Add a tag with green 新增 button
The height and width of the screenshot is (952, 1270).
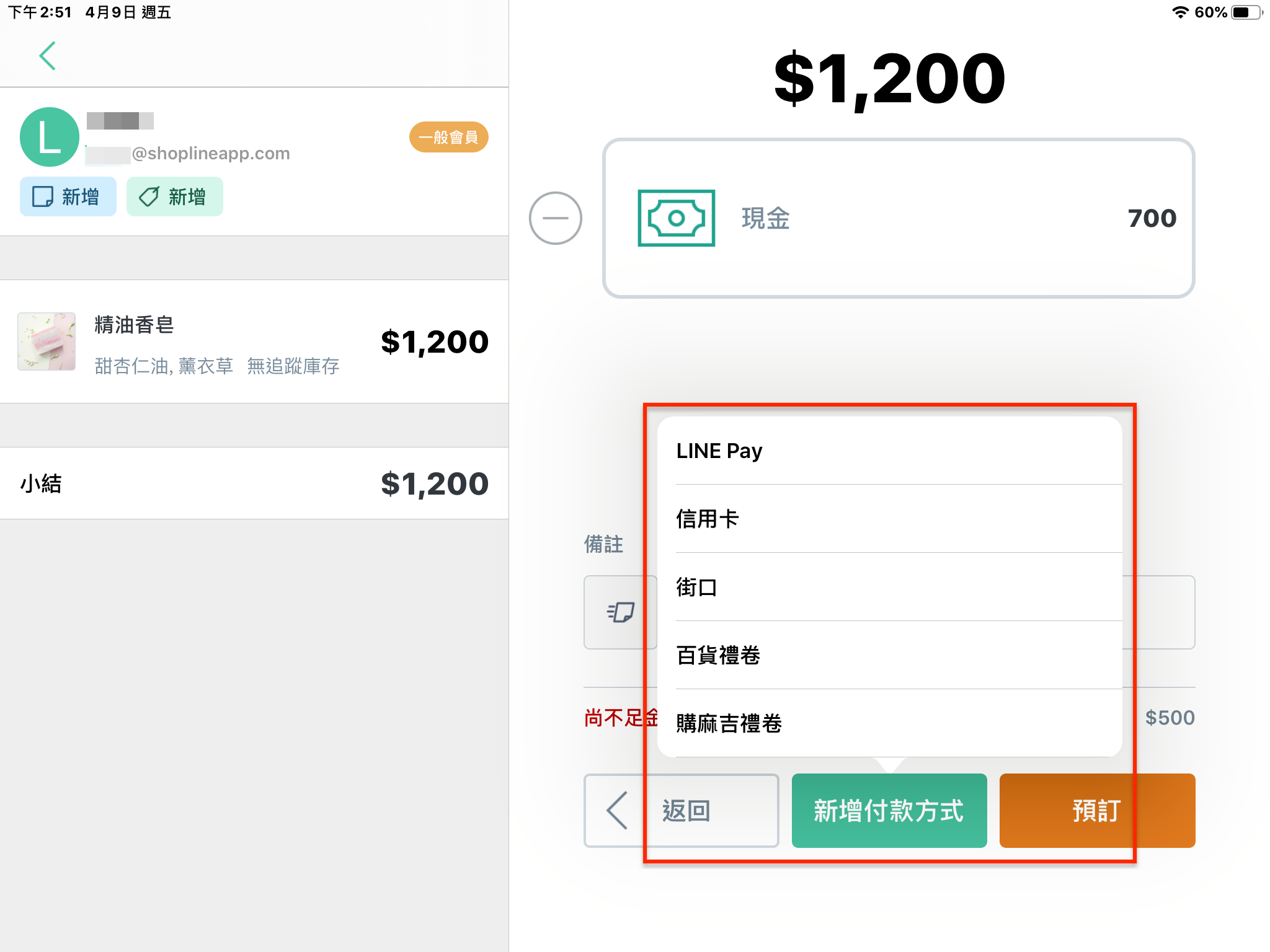(x=175, y=196)
